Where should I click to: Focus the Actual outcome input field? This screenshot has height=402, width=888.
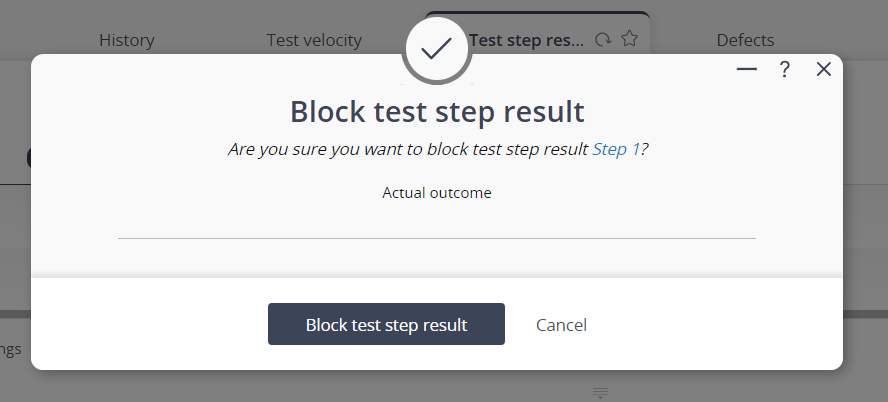coord(436,222)
